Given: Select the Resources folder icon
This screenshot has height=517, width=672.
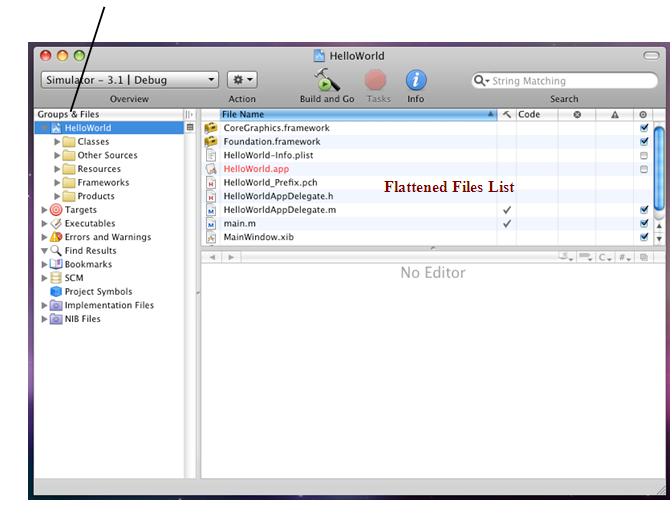Looking at the screenshot, I should (x=69, y=169).
